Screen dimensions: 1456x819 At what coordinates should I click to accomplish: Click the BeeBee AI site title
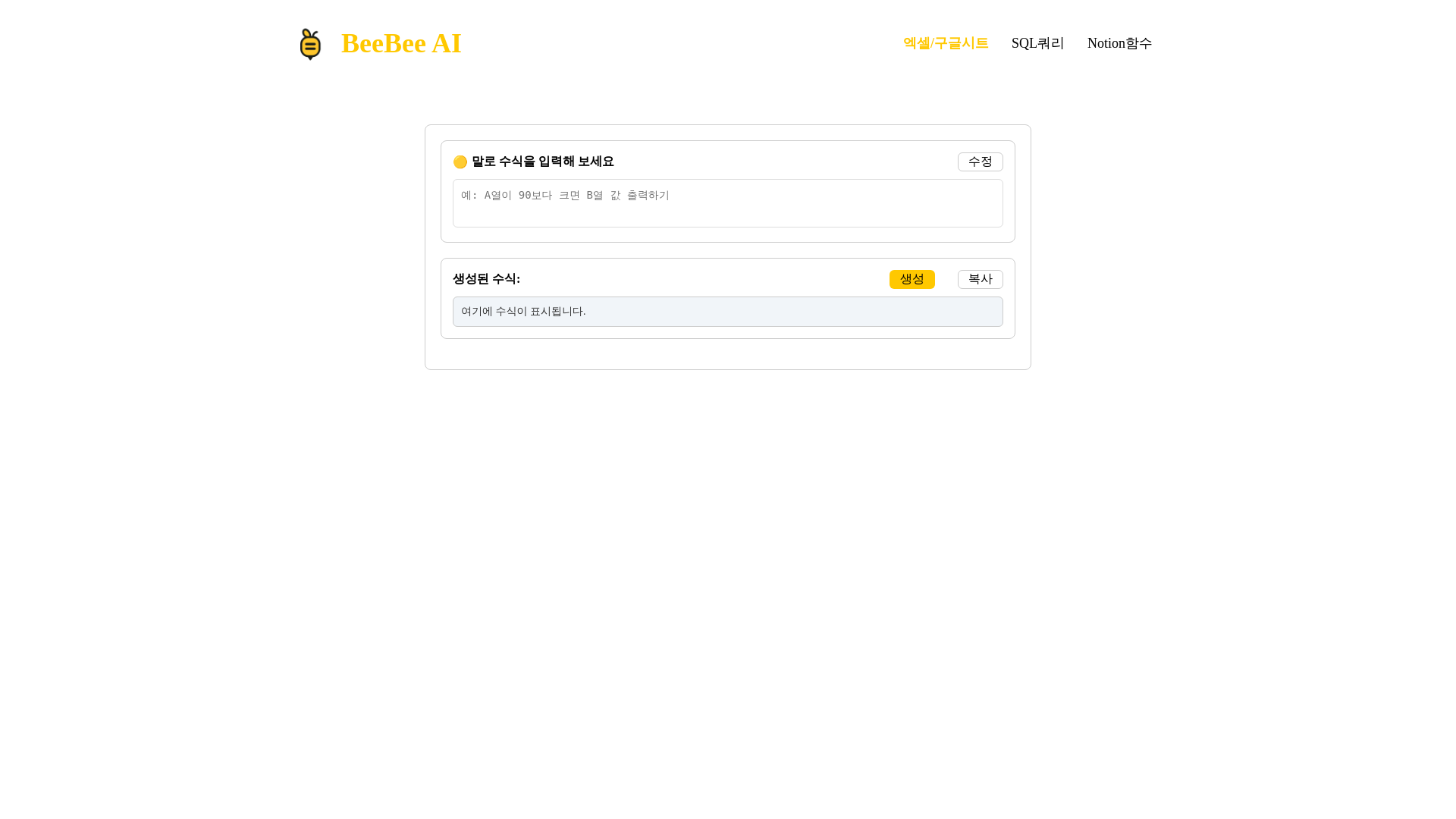(401, 43)
